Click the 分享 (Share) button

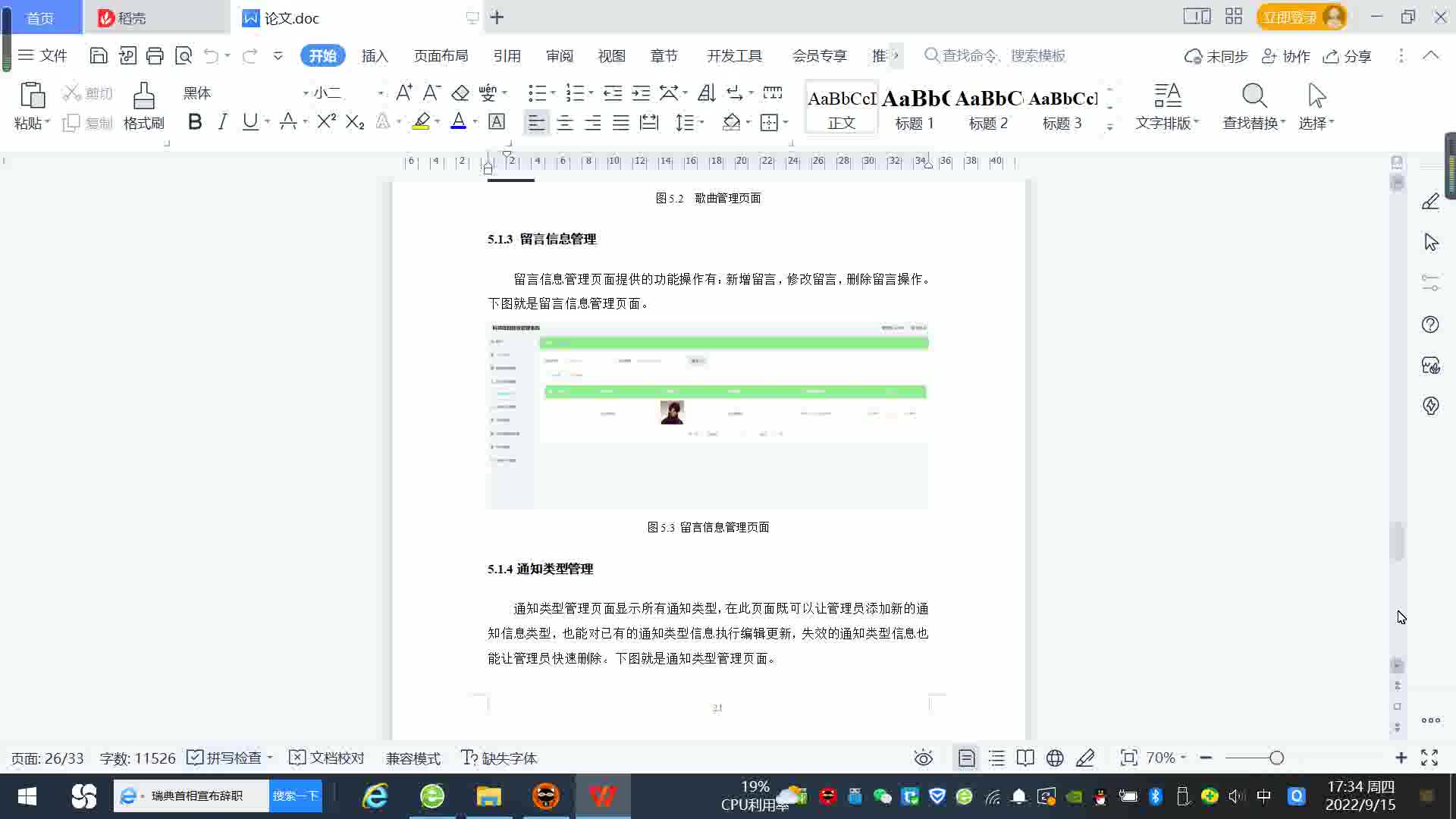click(x=1348, y=56)
